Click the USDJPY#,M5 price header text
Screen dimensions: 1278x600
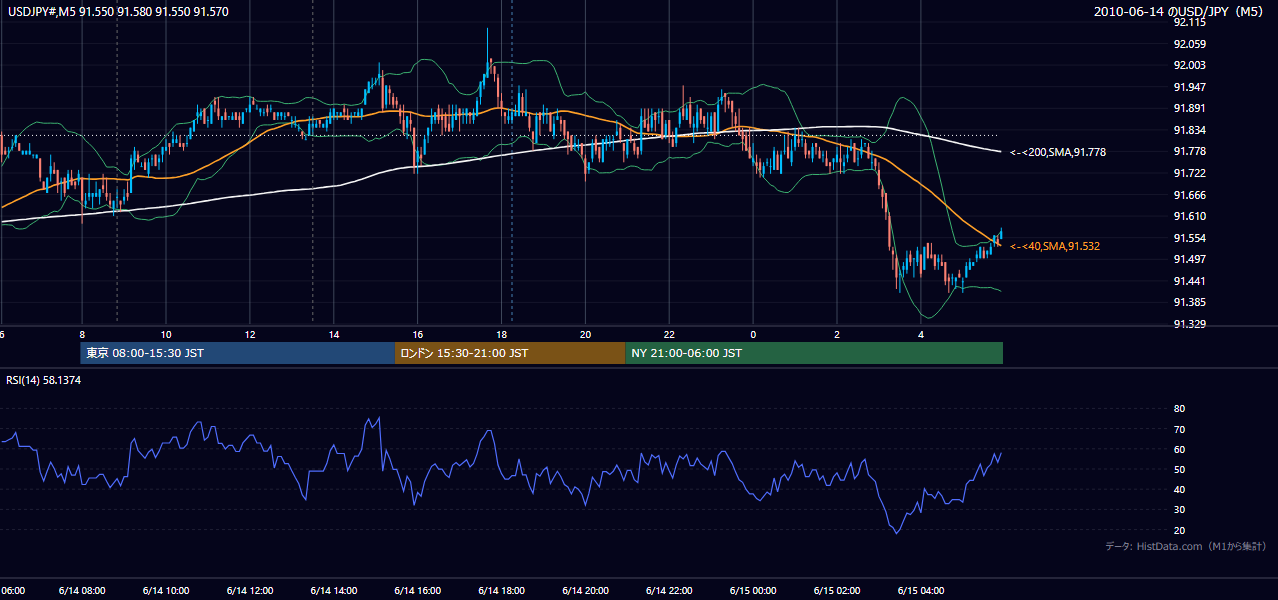pos(118,12)
